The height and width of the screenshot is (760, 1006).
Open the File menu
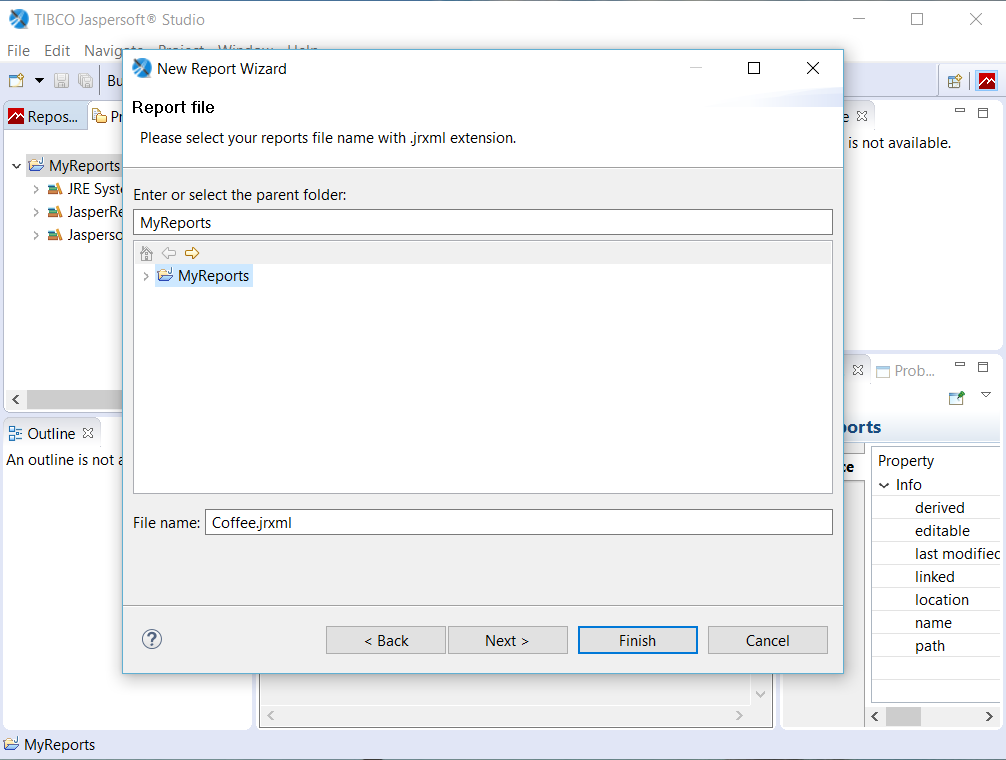(x=18, y=51)
